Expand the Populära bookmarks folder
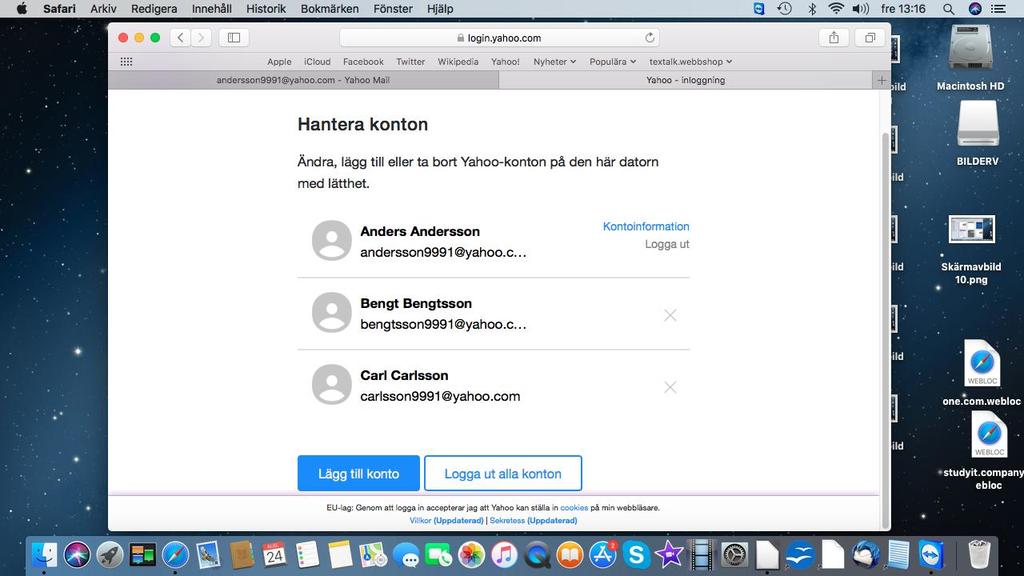The image size is (1024, 576). tap(613, 61)
